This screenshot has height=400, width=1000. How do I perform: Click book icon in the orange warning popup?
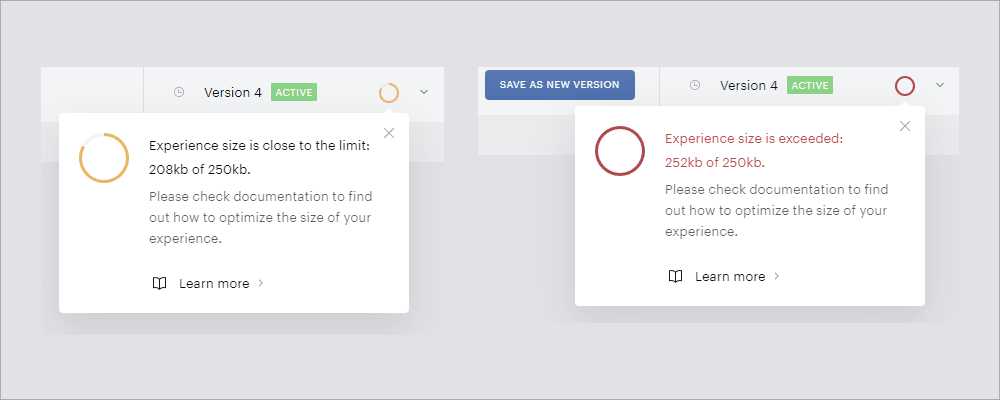(159, 283)
